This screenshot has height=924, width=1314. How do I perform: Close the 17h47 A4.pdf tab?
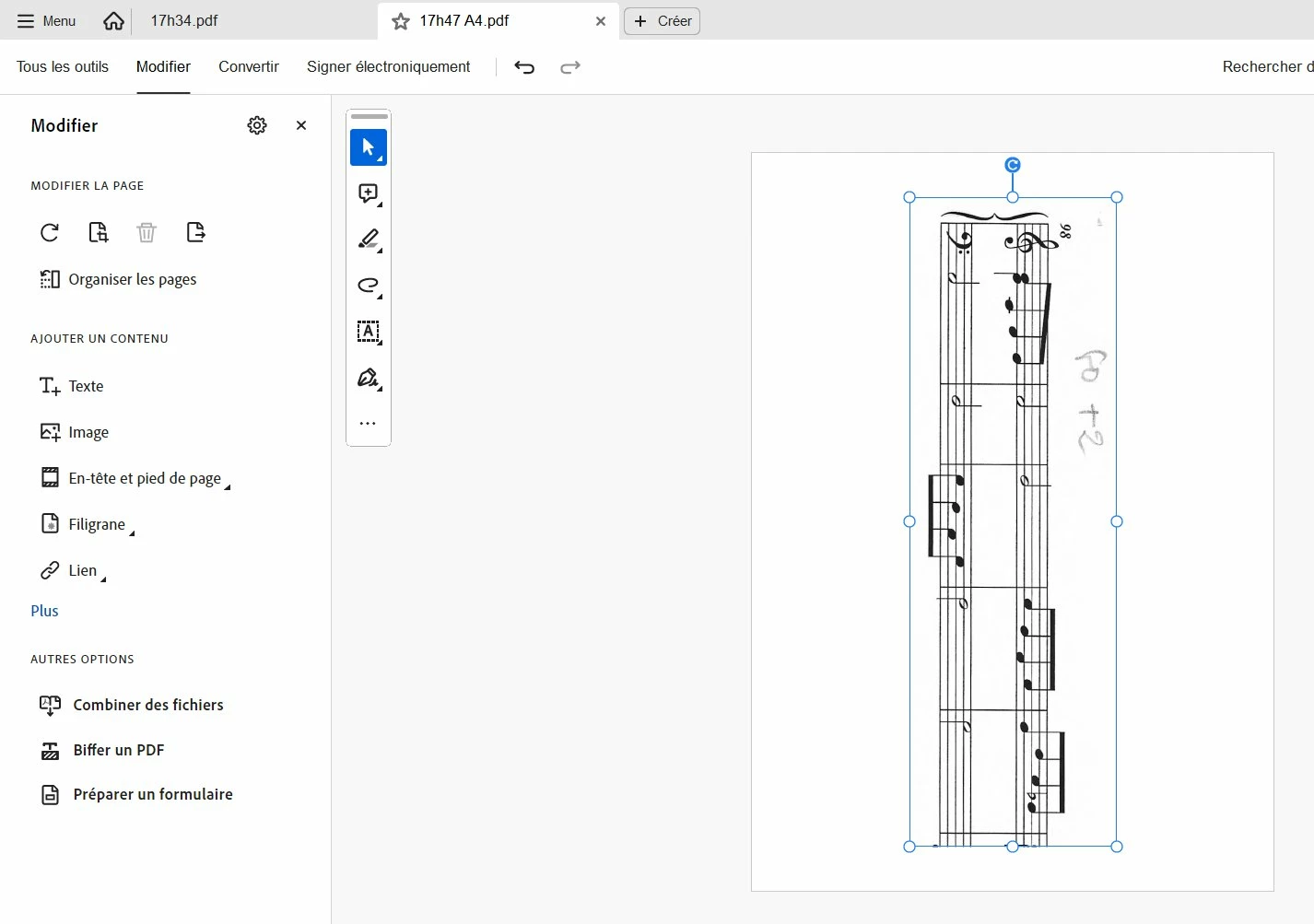click(x=601, y=21)
